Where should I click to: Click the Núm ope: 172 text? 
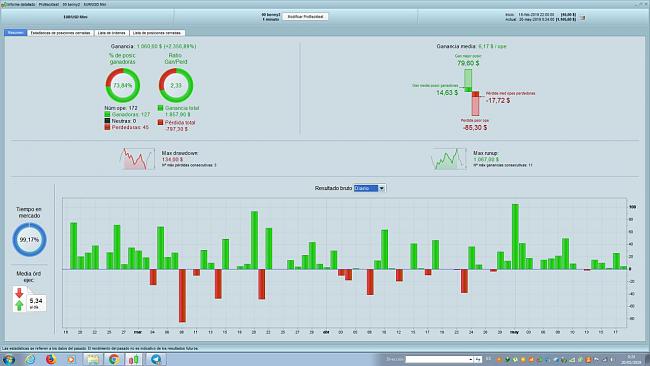[x=121, y=108]
